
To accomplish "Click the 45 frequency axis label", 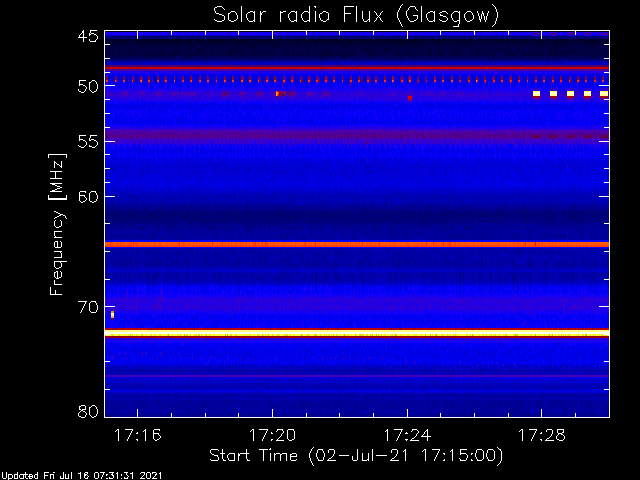I will point(88,36).
